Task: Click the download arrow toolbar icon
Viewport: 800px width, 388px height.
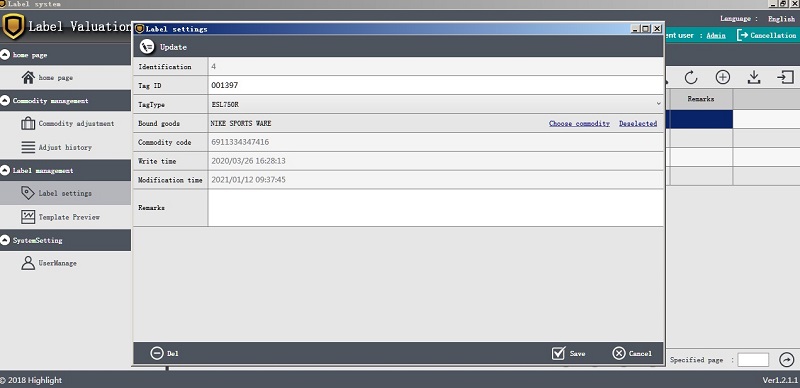Action: (x=754, y=77)
